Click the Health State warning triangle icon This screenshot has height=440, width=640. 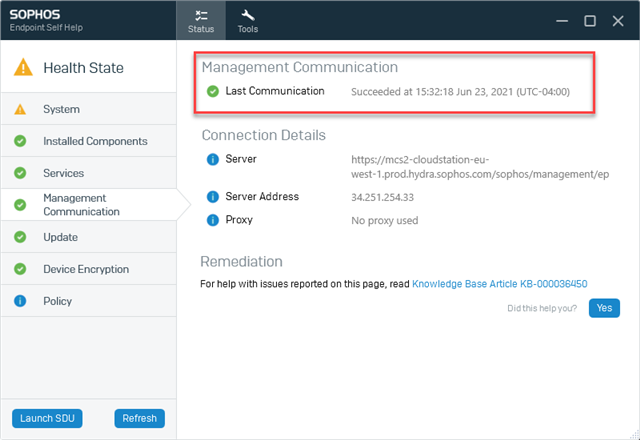coord(23,67)
